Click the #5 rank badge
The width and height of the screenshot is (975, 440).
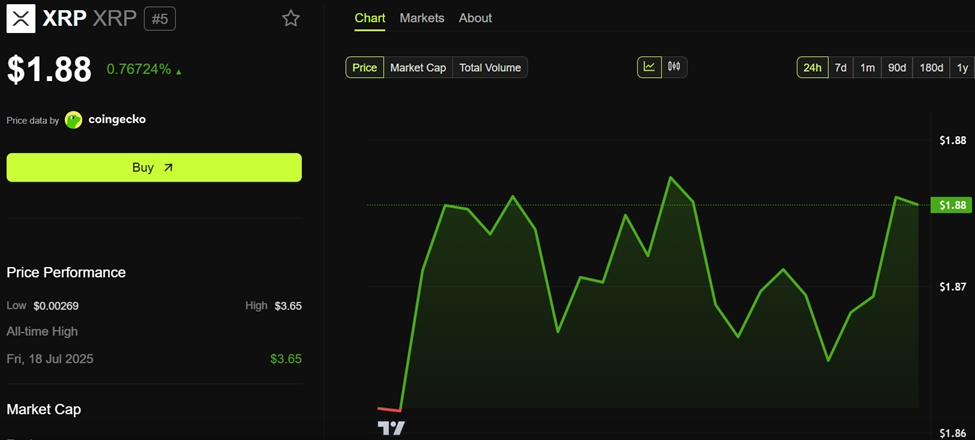pyautogui.click(x=160, y=18)
